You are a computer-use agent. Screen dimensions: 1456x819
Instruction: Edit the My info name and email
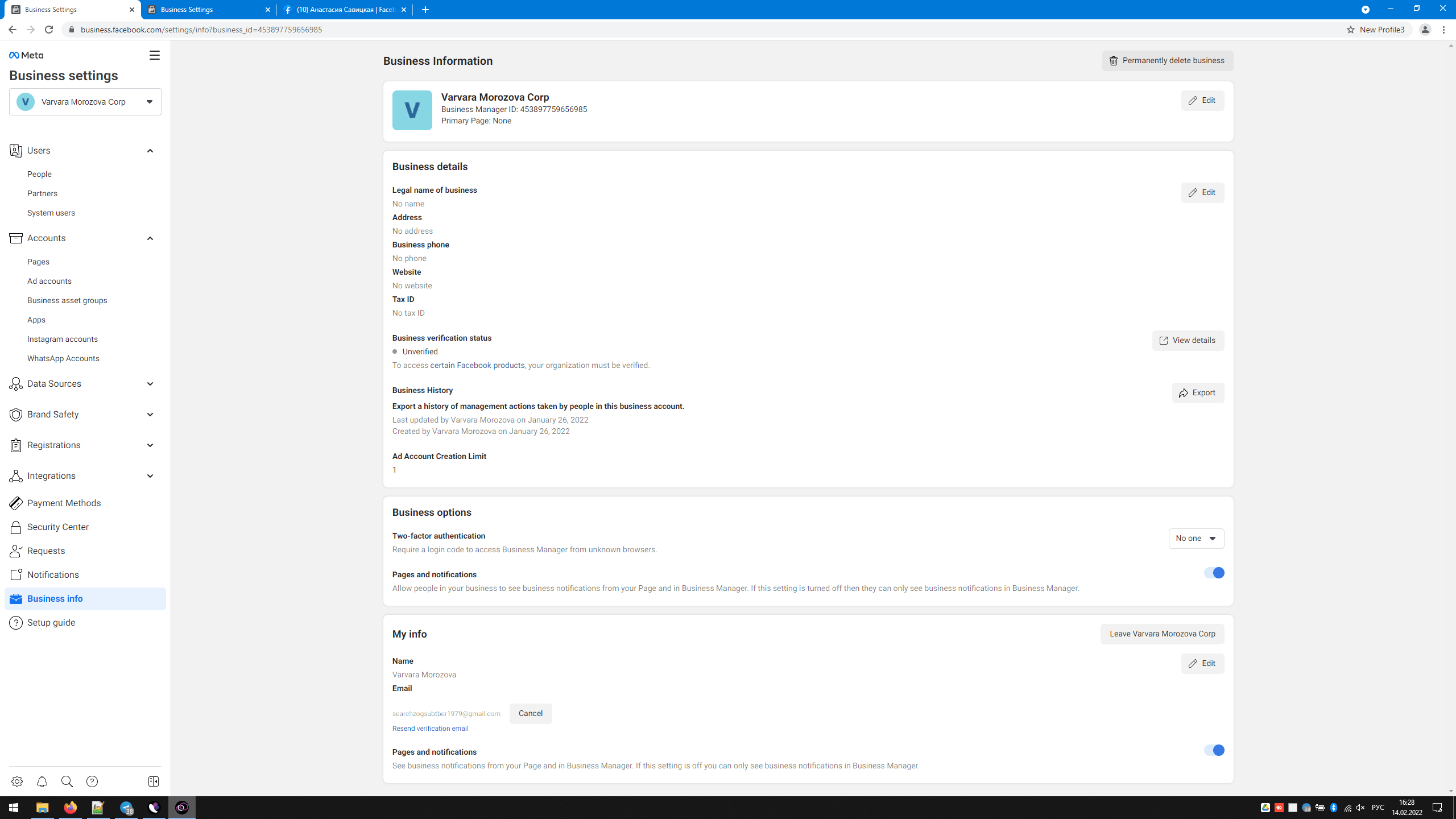[x=1202, y=664]
